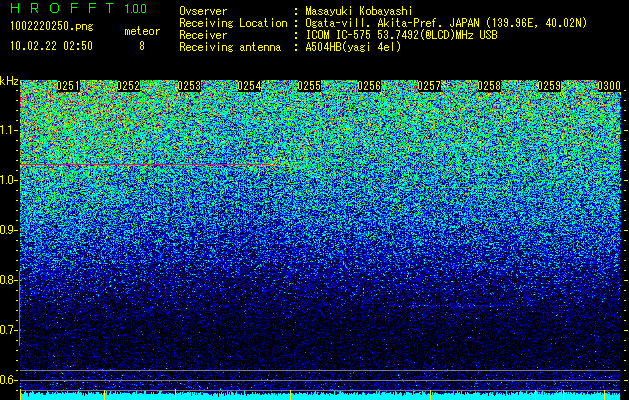Click the 0257 time marker
The image size is (629, 400).
pos(429,86)
